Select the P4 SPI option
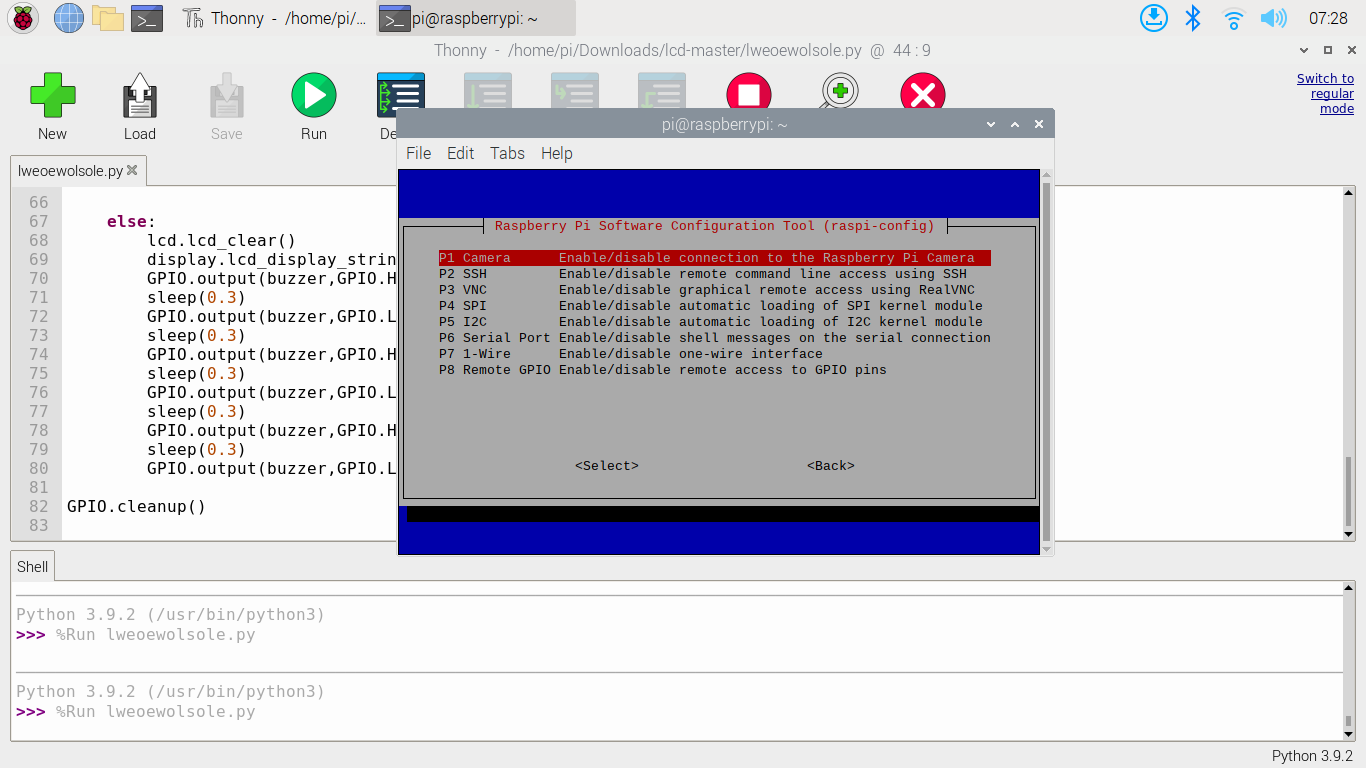This screenshot has height=768, width=1366. pos(715,306)
